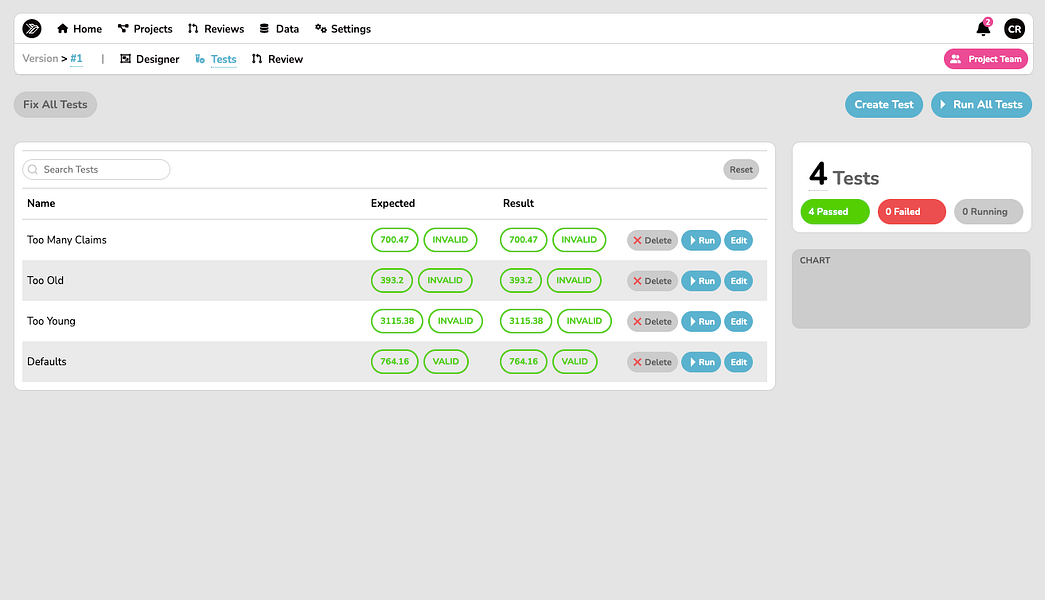
Task: Edit the Defaults test
Action: point(738,363)
